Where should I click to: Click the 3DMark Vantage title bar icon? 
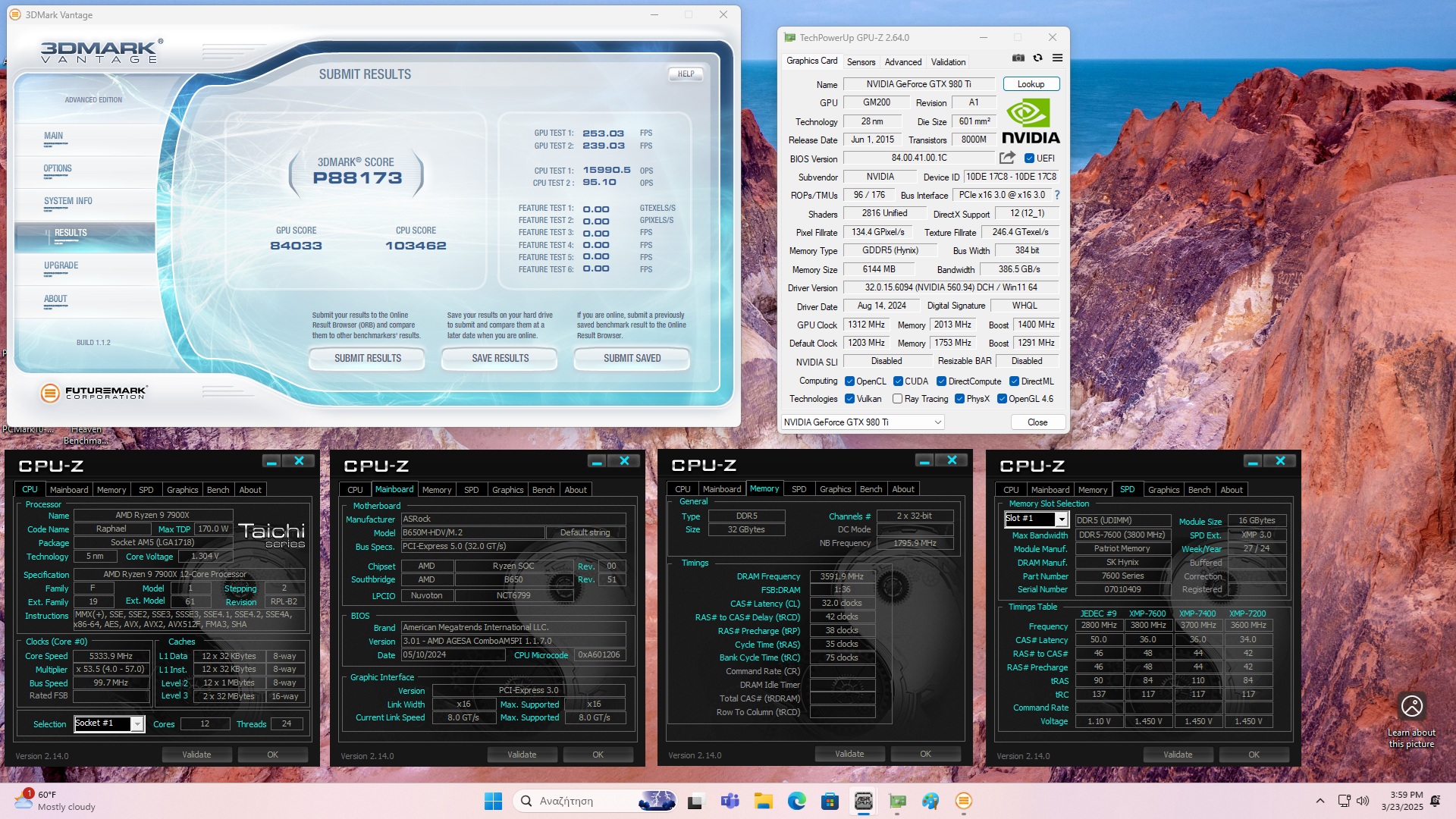coord(15,14)
